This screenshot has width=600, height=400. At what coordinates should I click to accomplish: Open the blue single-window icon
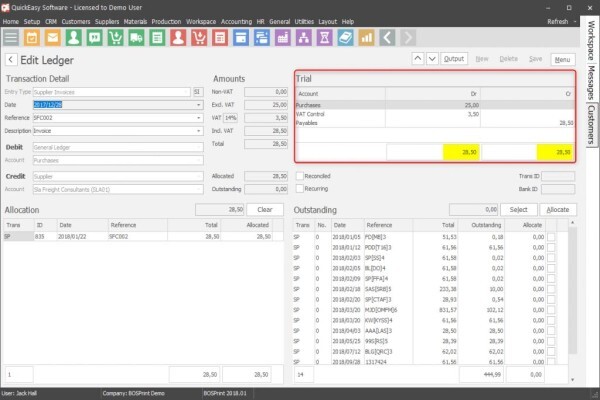(241, 38)
